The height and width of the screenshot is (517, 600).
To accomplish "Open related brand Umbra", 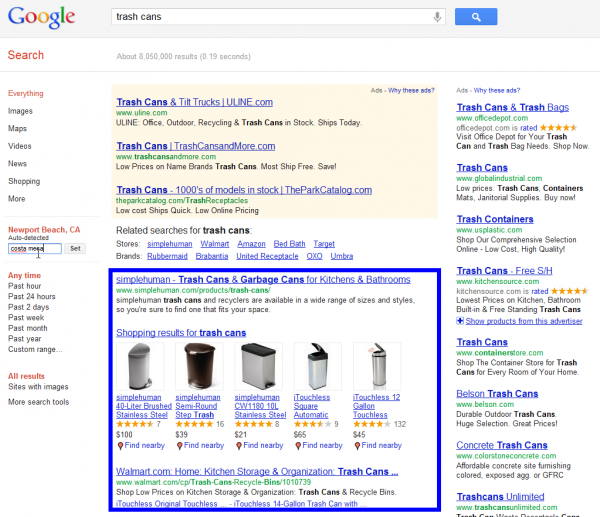I will pyautogui.click(x=342, y=256).
